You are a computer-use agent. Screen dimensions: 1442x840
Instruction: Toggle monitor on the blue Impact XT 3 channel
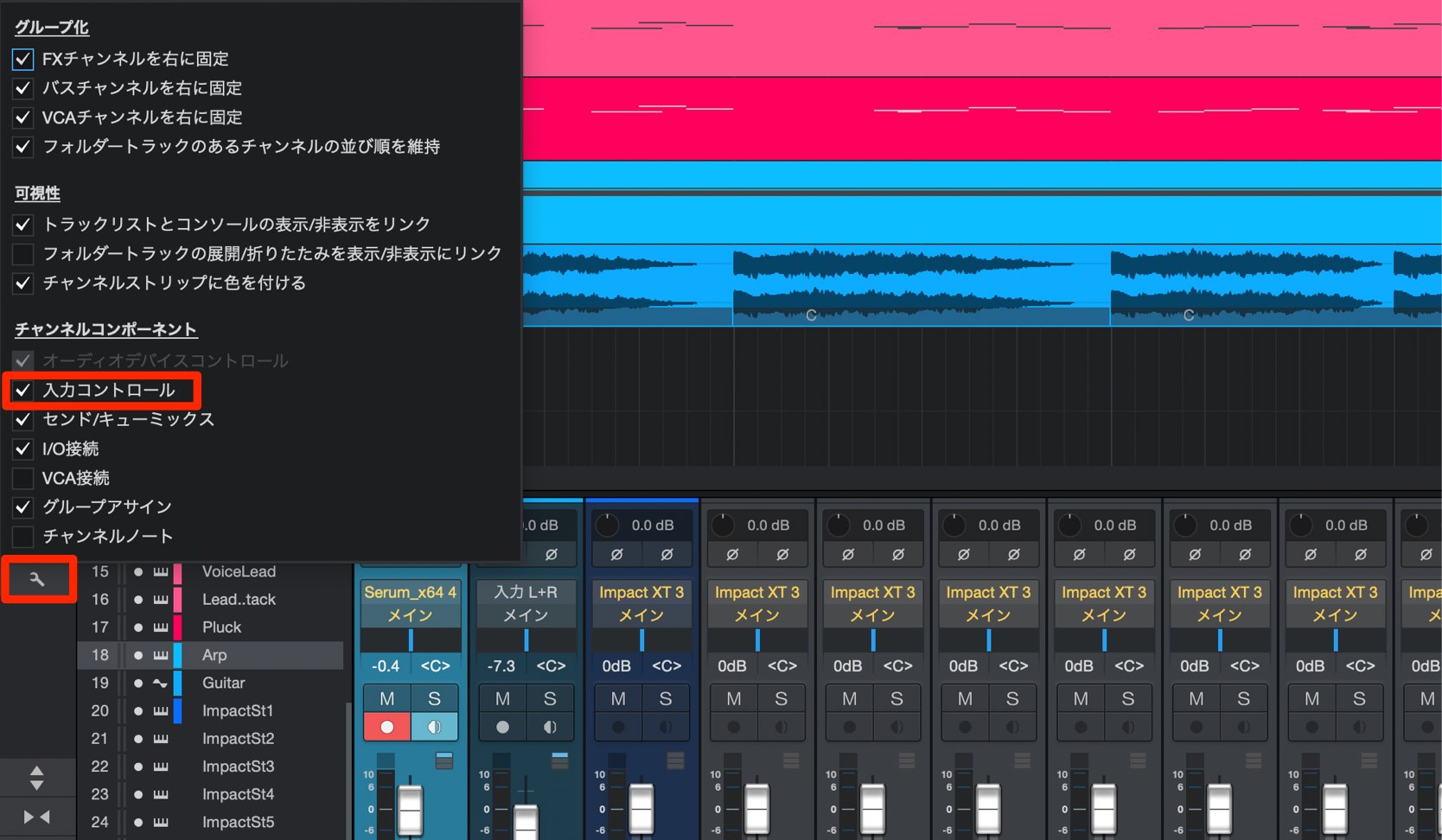pos(666,727)
